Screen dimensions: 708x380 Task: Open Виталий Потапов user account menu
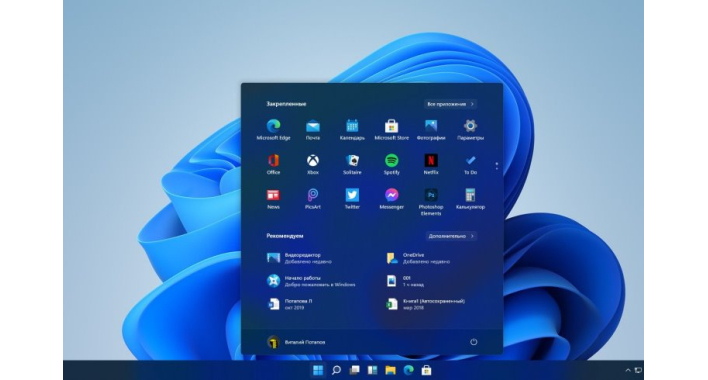[x=296, y=342]
